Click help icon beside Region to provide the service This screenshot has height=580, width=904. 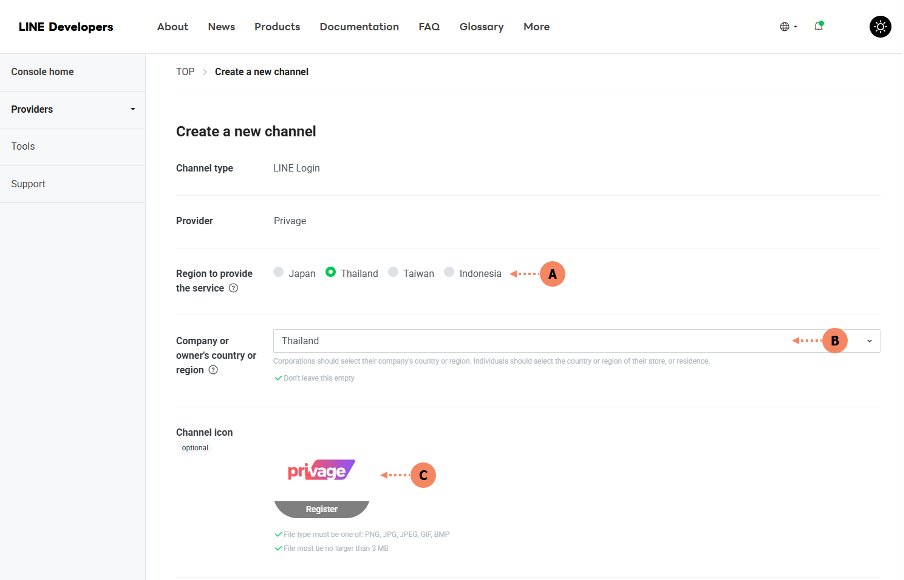click(x=233, y=288)
